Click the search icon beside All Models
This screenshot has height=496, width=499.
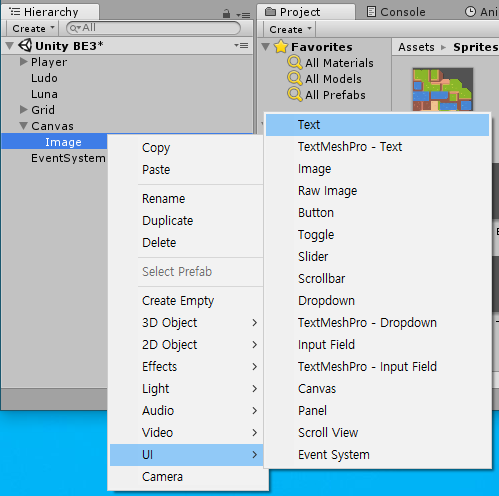tap(295, 78)
